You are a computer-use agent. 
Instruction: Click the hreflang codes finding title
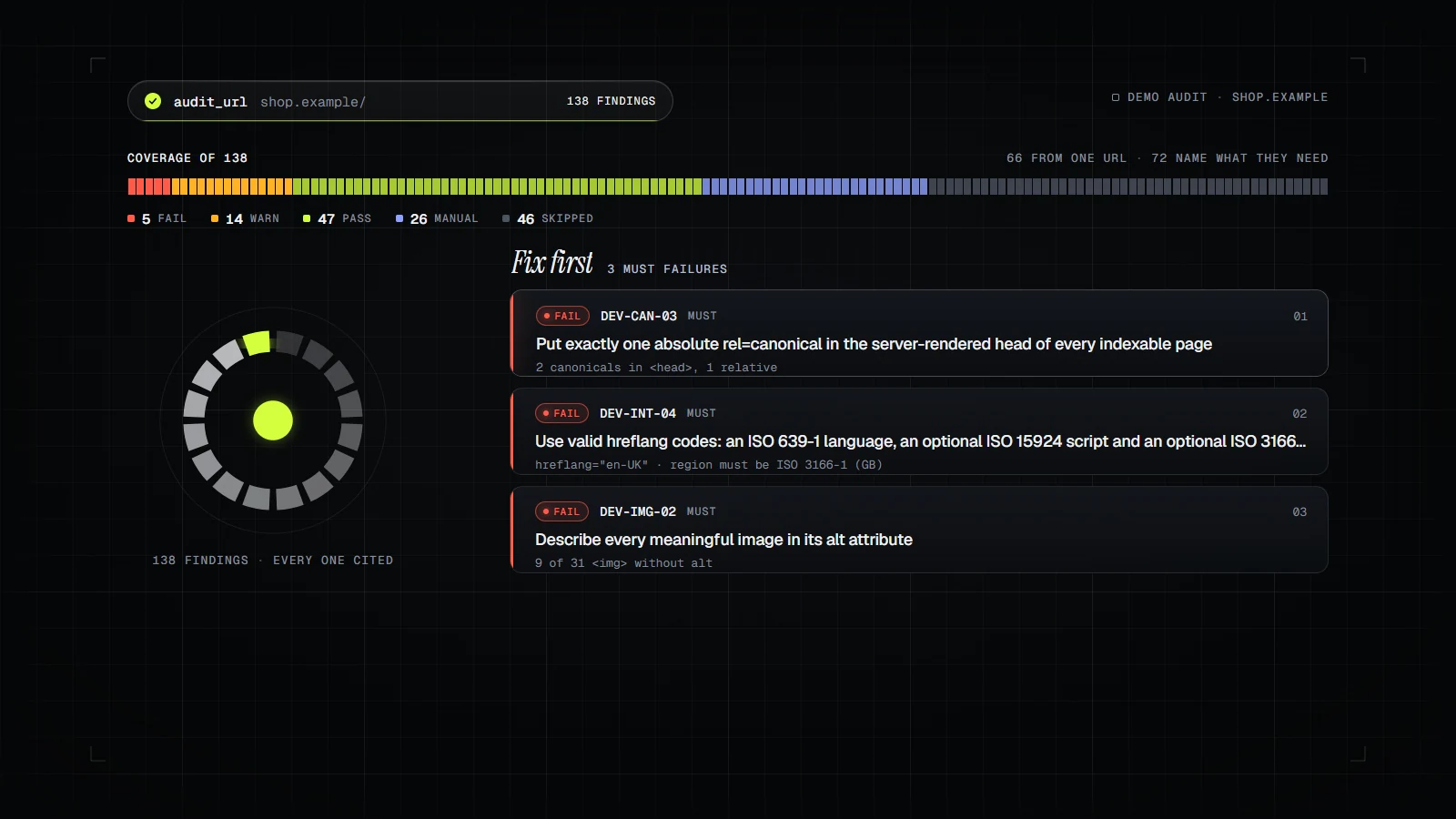(920, 441)
